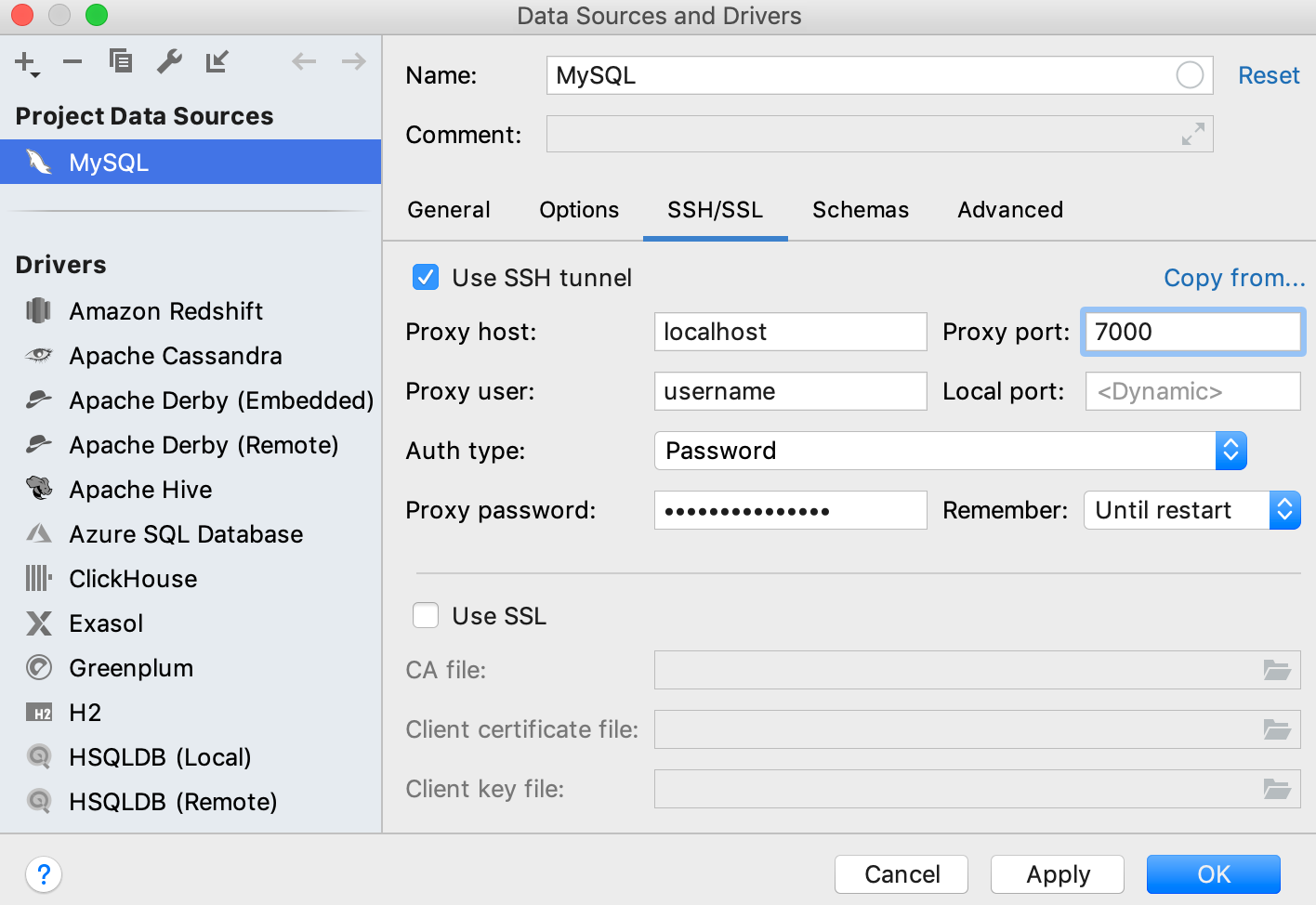This screenshot has height=905, width=1316.
Task: Switch to the Schemas tab
Action: (x=861, y=210)
